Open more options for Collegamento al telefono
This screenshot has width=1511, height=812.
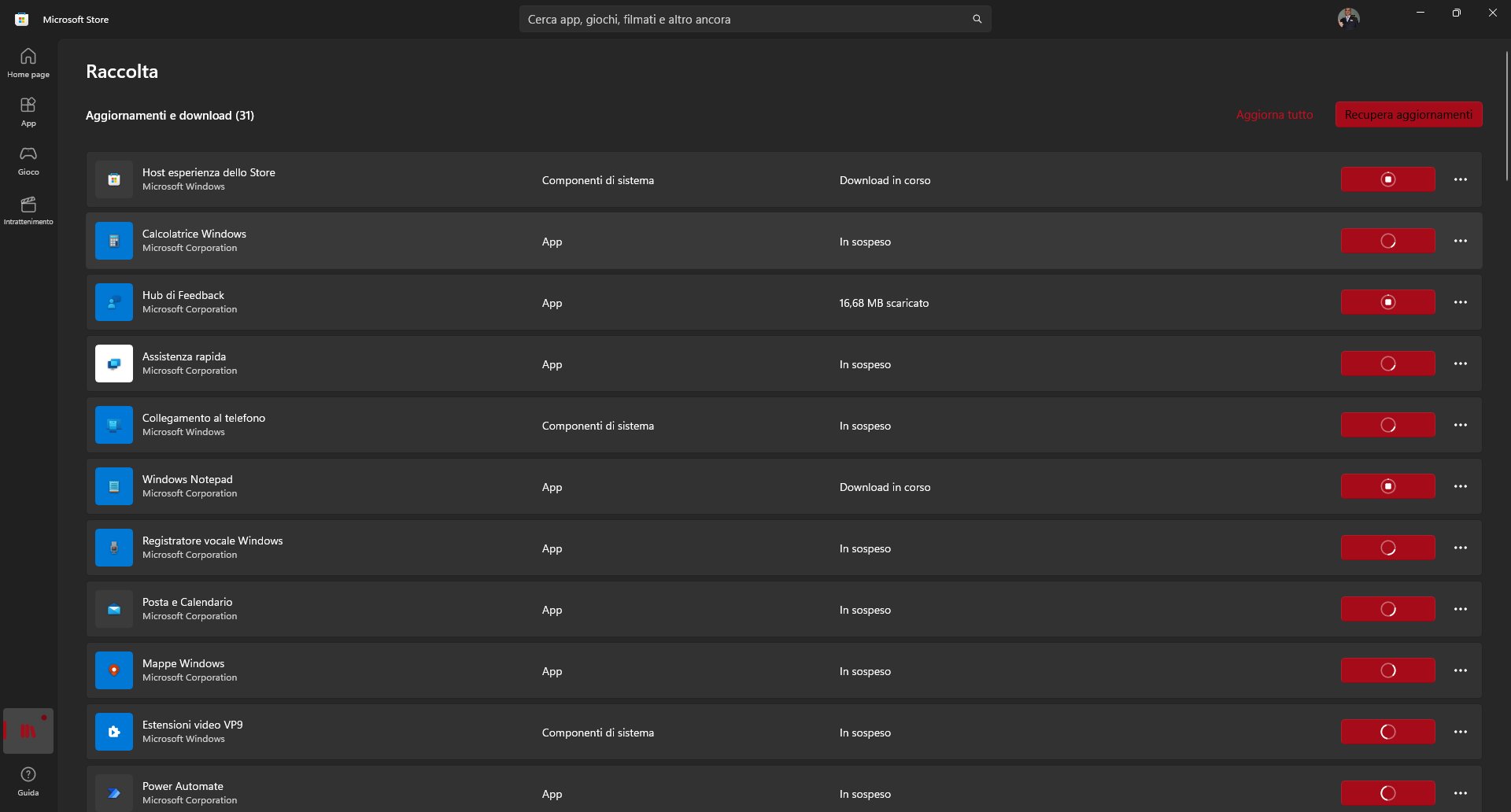click(1461, 425)
